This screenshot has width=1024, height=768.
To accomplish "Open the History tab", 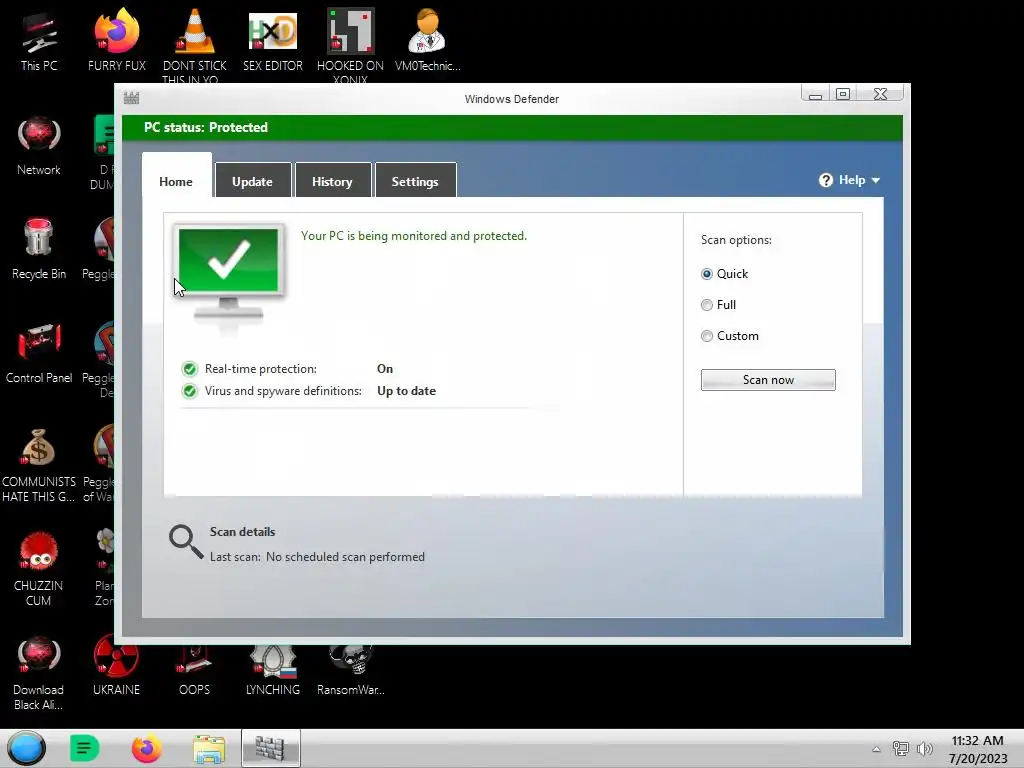I will click(x=332, y=181).
